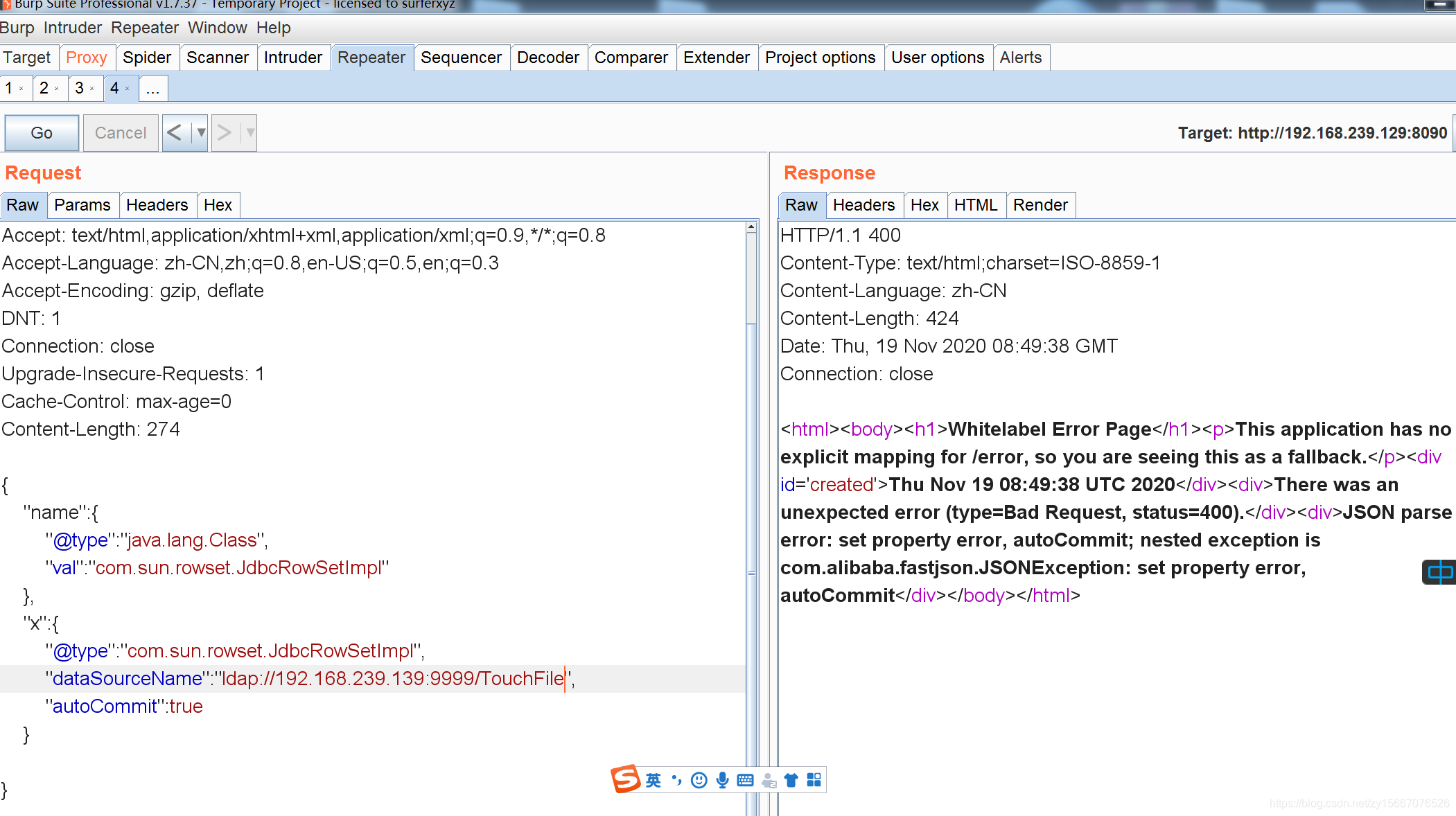Open the User options tab

938,57
